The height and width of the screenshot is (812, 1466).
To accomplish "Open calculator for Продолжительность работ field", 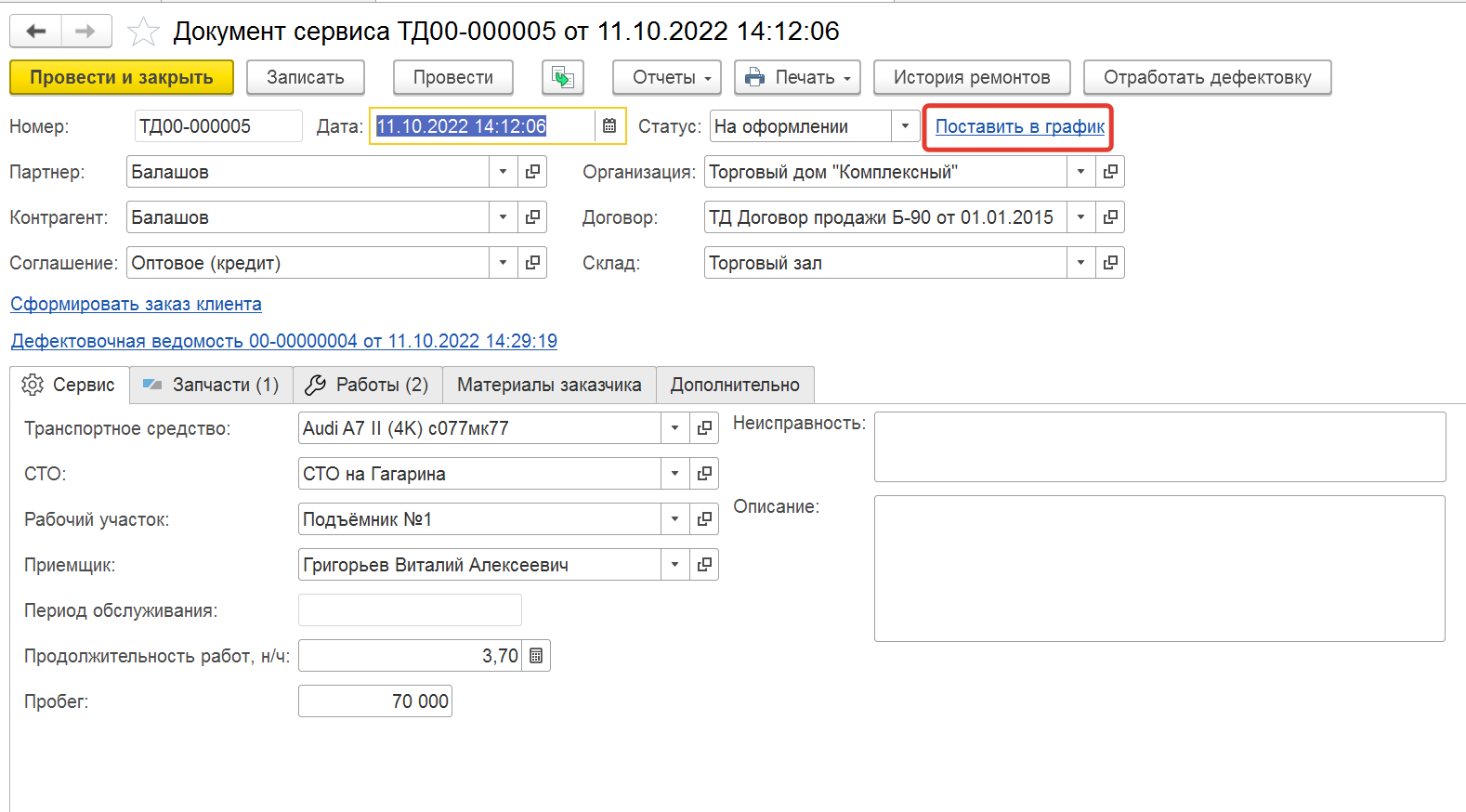I will click(536, 656).
